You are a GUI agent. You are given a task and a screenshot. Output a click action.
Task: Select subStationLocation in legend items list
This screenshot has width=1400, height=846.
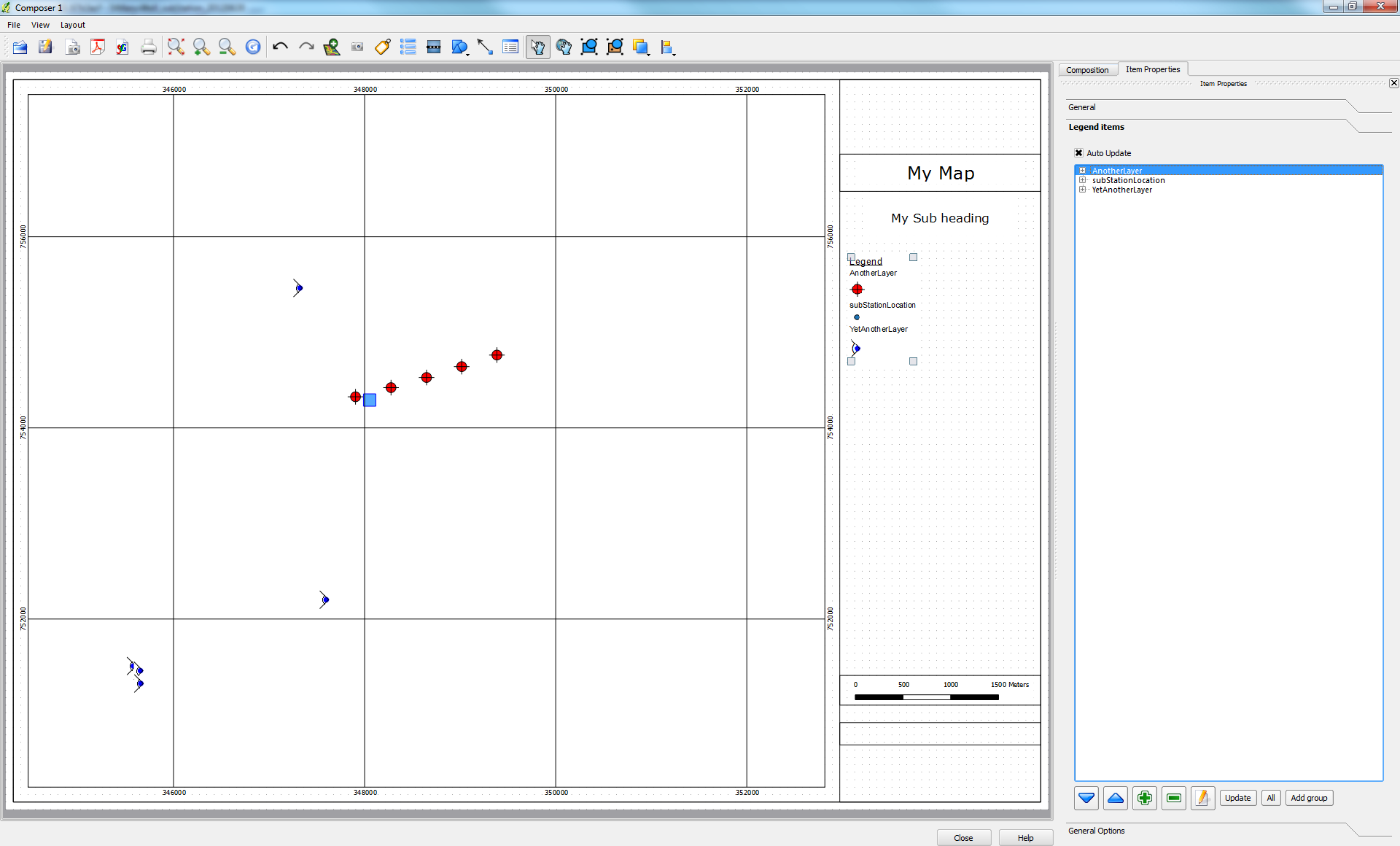1128,180
